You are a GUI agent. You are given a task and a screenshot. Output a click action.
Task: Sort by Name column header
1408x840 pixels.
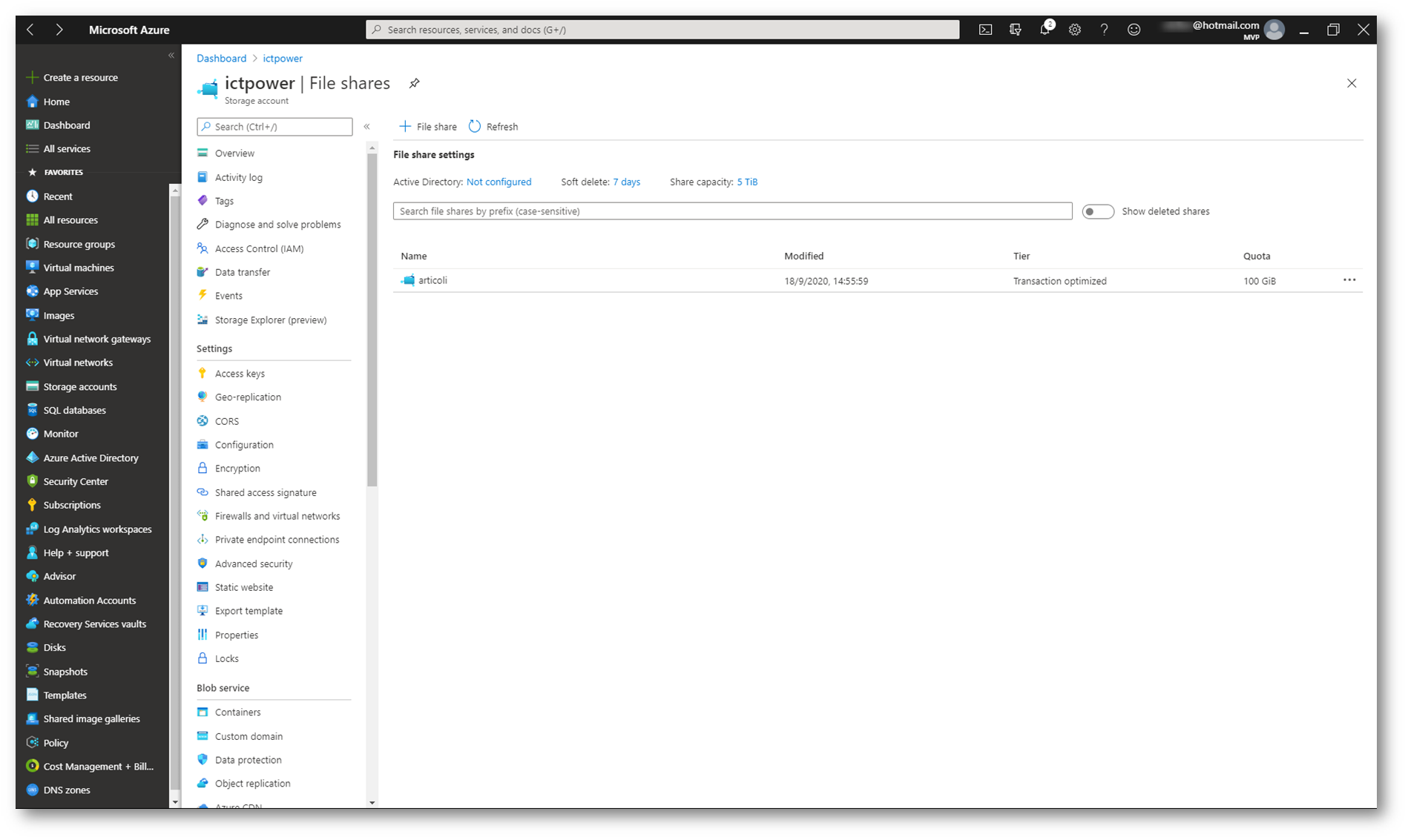[414, 256]
